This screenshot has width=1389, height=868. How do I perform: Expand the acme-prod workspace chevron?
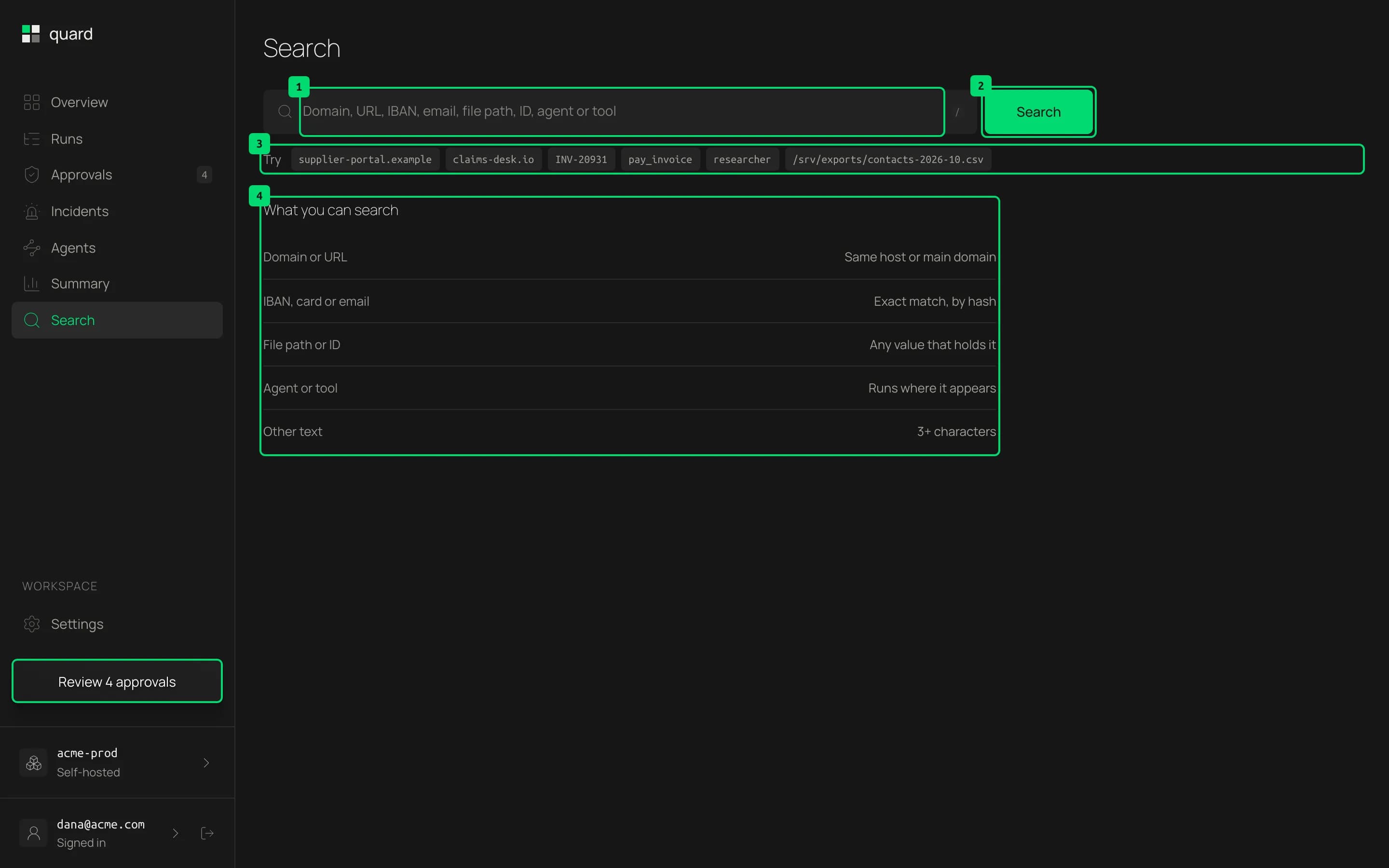tap(206, 762)
